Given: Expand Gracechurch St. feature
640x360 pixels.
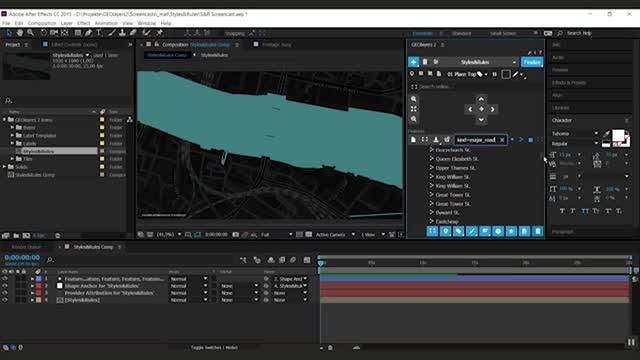Looking at the screenshot, I should tap(431, 150).
